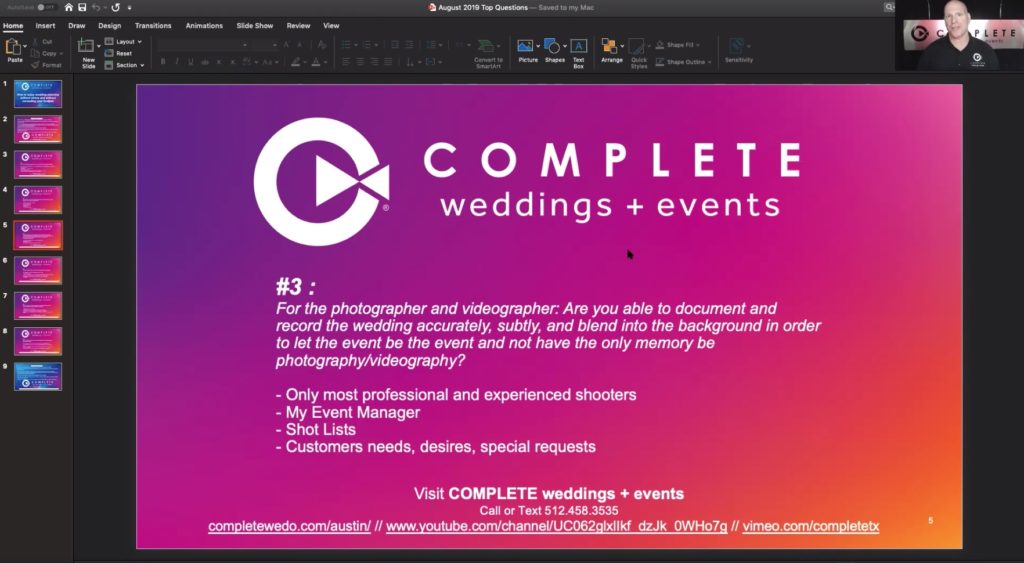
Task: Click the Save disk icon
Action: tap(82, 7)
